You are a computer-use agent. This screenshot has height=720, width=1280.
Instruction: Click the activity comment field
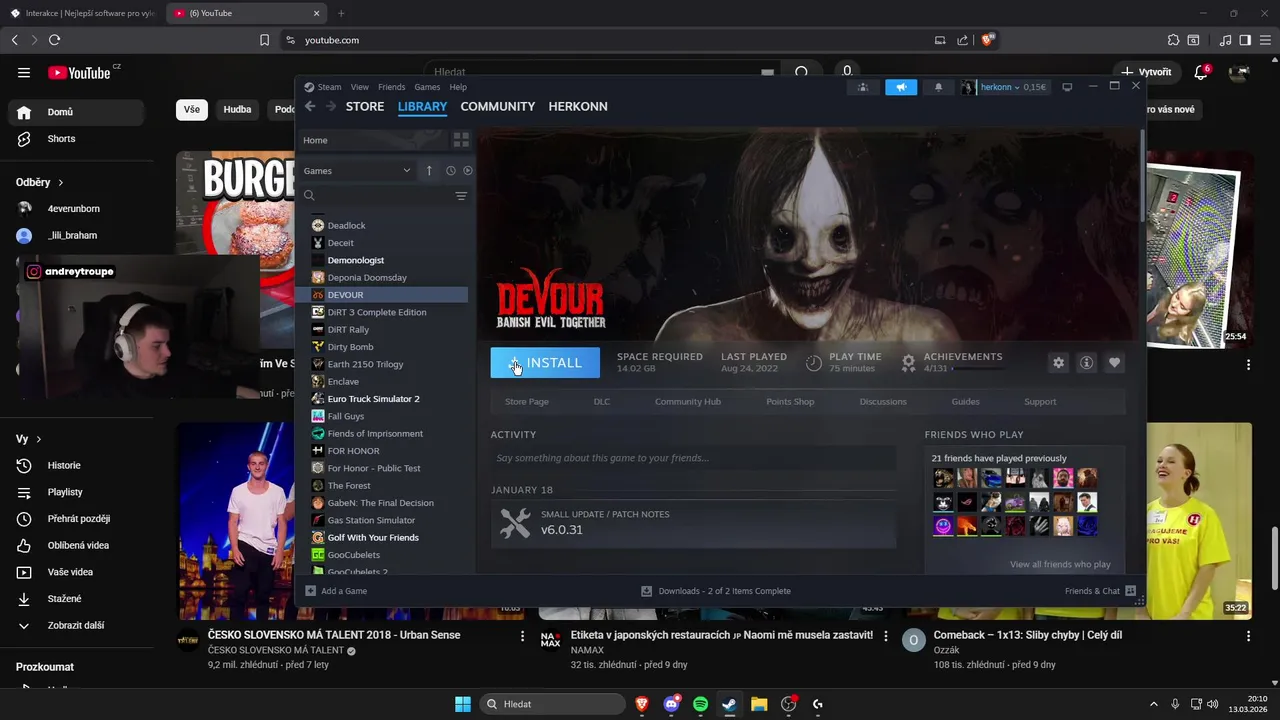(693, 458)
